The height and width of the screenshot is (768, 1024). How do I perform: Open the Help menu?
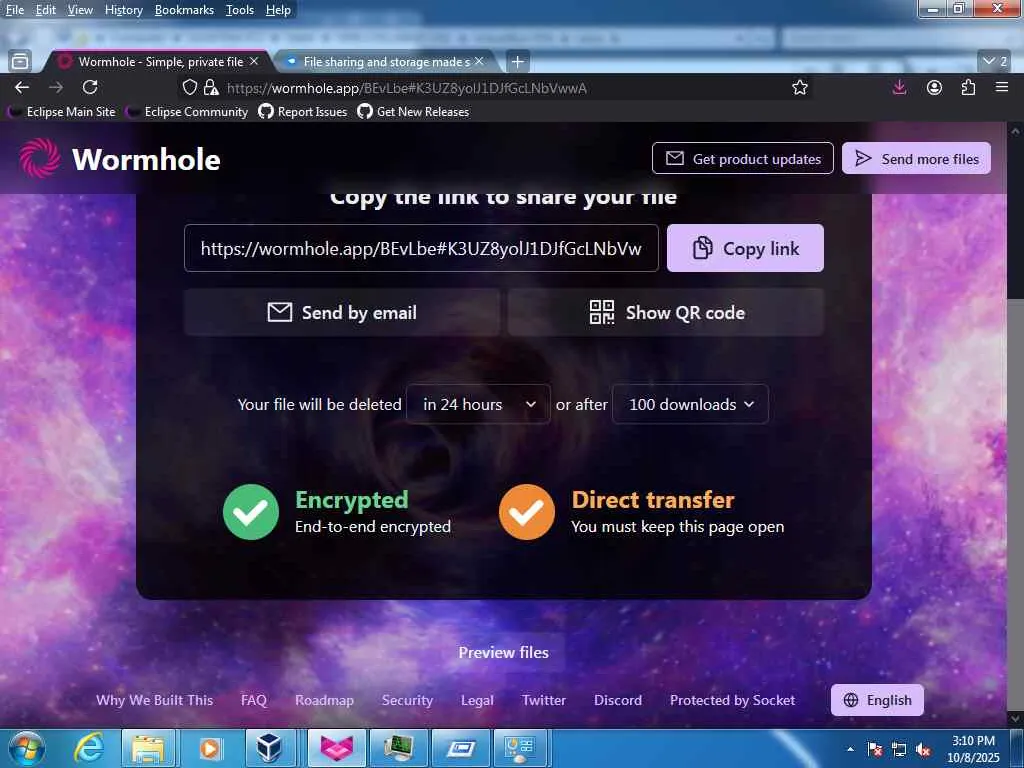tap(278, 10)
